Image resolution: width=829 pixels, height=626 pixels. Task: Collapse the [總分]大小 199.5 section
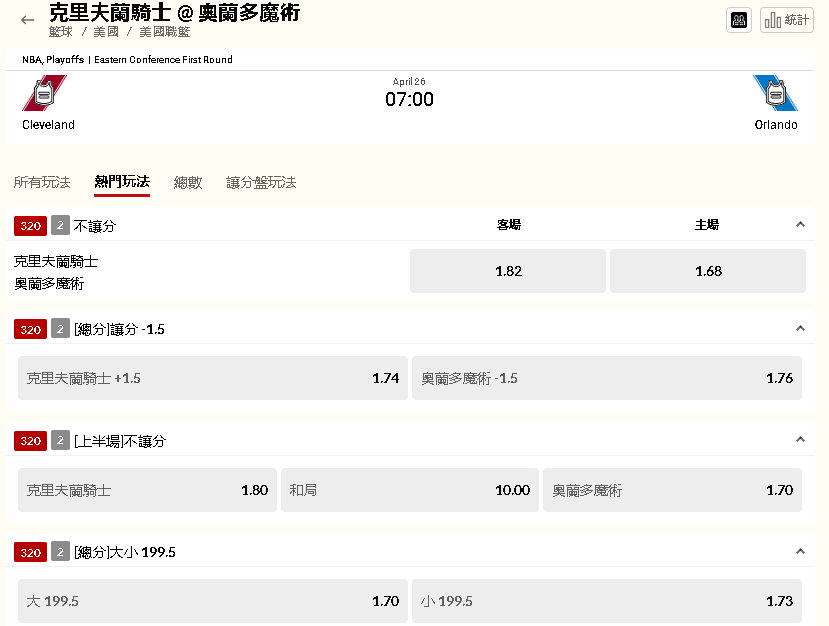point(800,551)
